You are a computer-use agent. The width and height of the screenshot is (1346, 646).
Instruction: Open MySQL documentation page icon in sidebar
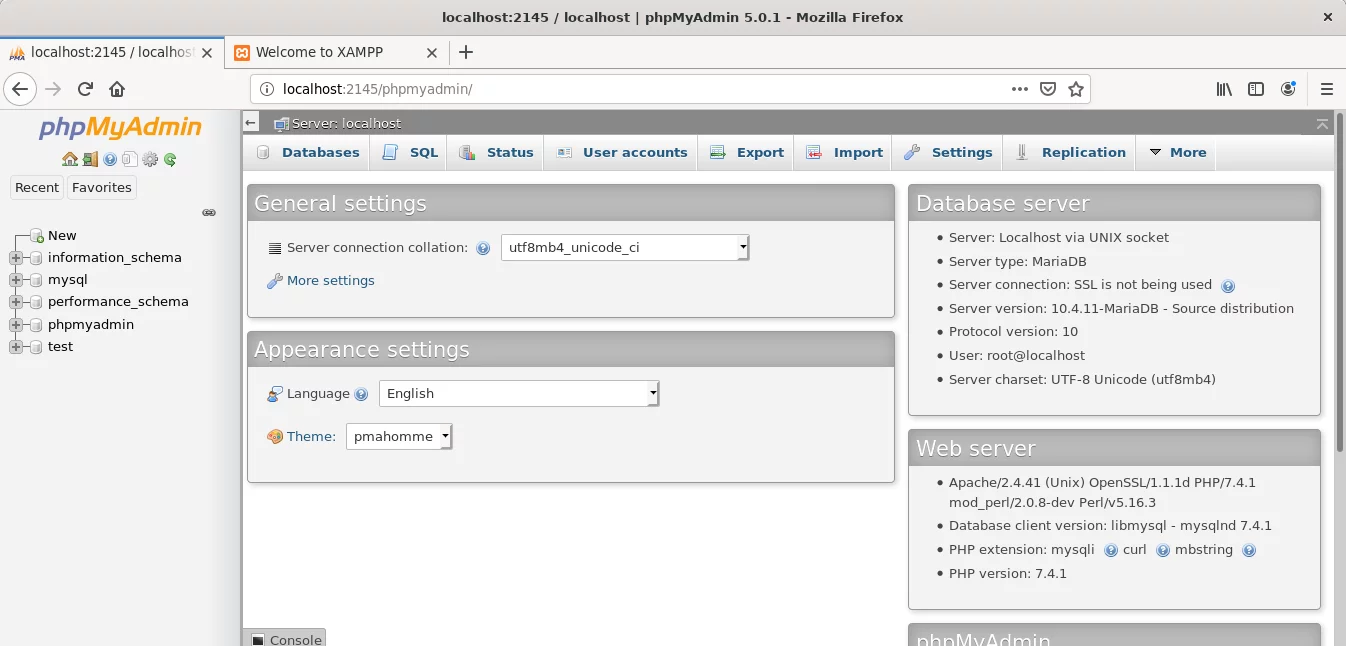click(130, 159)
